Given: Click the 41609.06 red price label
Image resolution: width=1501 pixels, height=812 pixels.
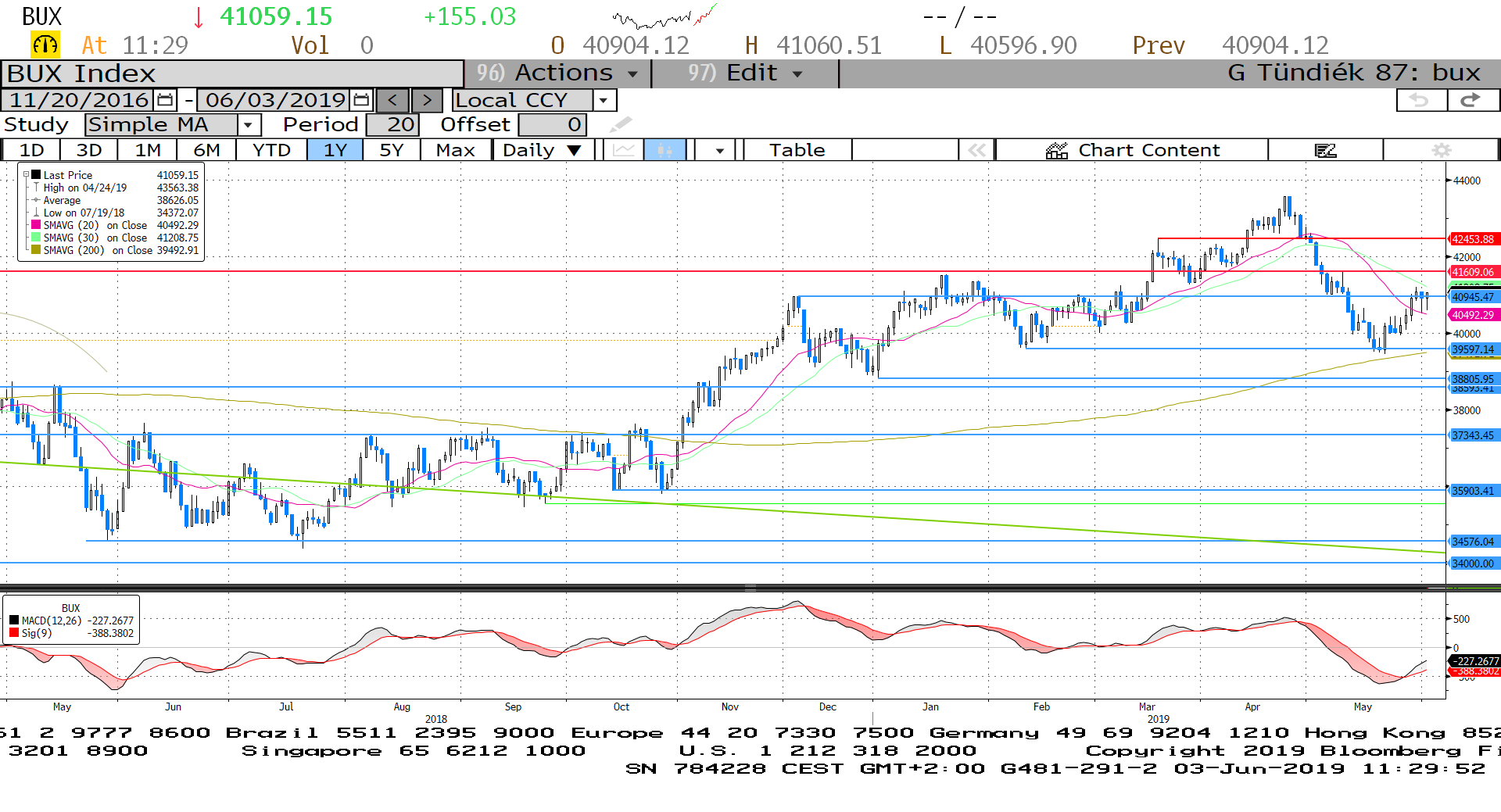Looking at the screenshot, I should coord(1473,272).
